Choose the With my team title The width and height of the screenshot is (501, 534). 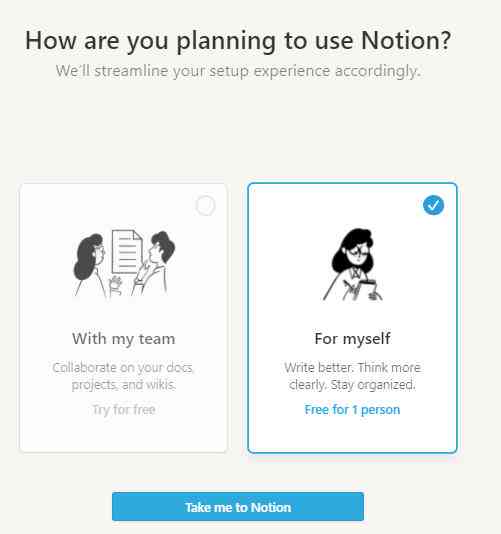(124, 339)
